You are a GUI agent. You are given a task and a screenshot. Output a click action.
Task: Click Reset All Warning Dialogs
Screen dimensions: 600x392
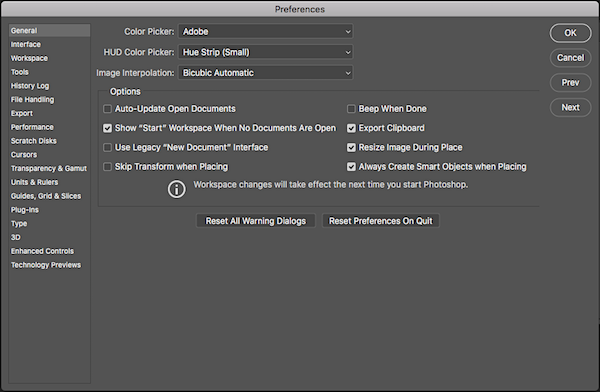[x=256, y=221]
